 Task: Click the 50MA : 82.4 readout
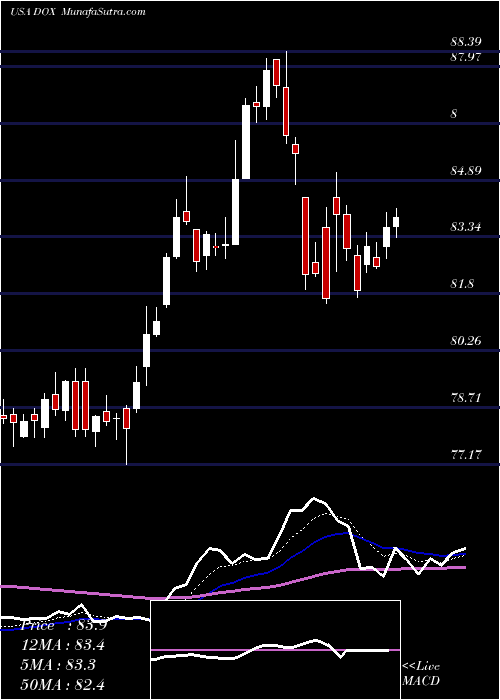click(62, 684)
